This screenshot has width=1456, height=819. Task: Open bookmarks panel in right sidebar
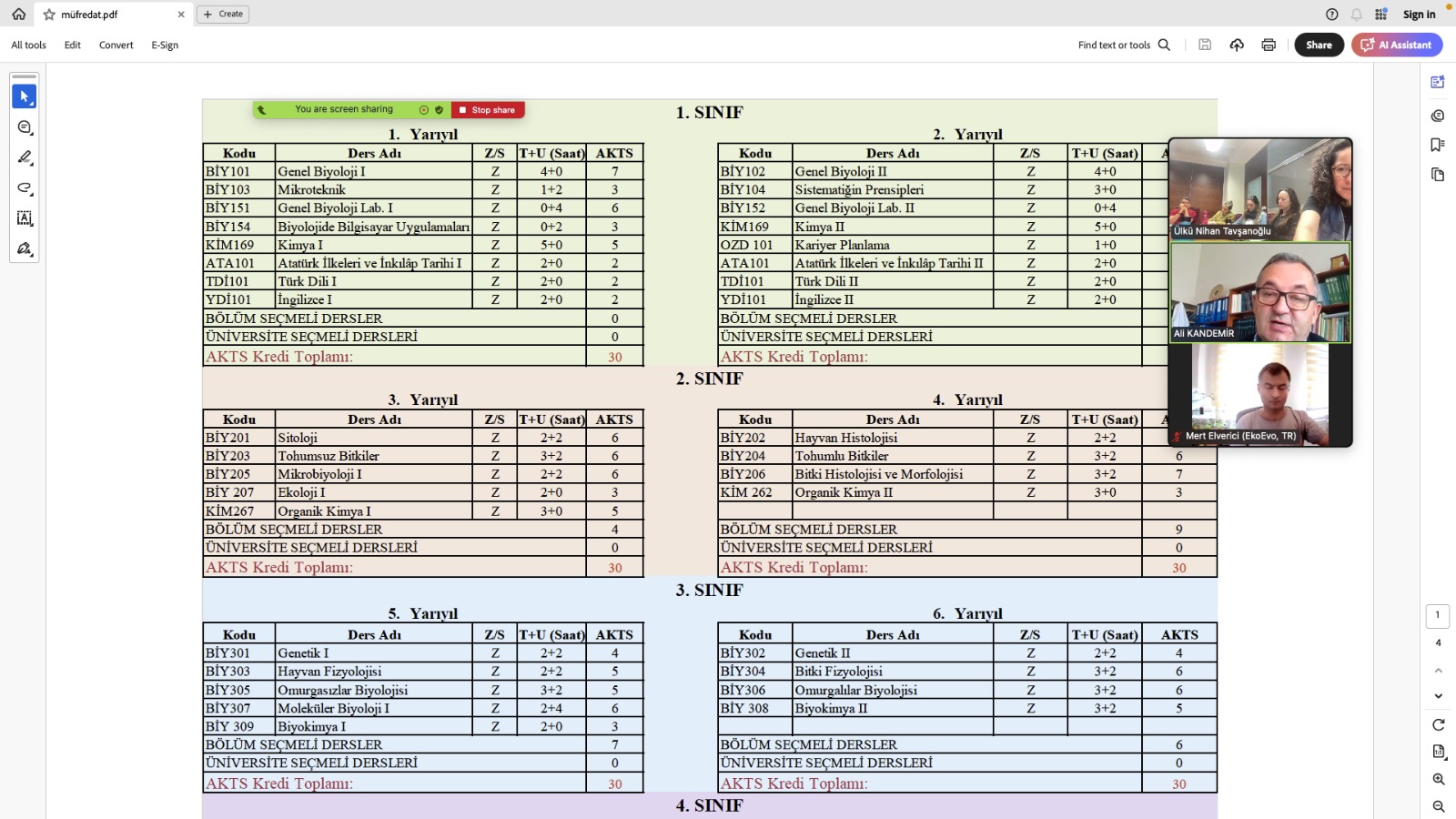click(x=1438, y=145)
